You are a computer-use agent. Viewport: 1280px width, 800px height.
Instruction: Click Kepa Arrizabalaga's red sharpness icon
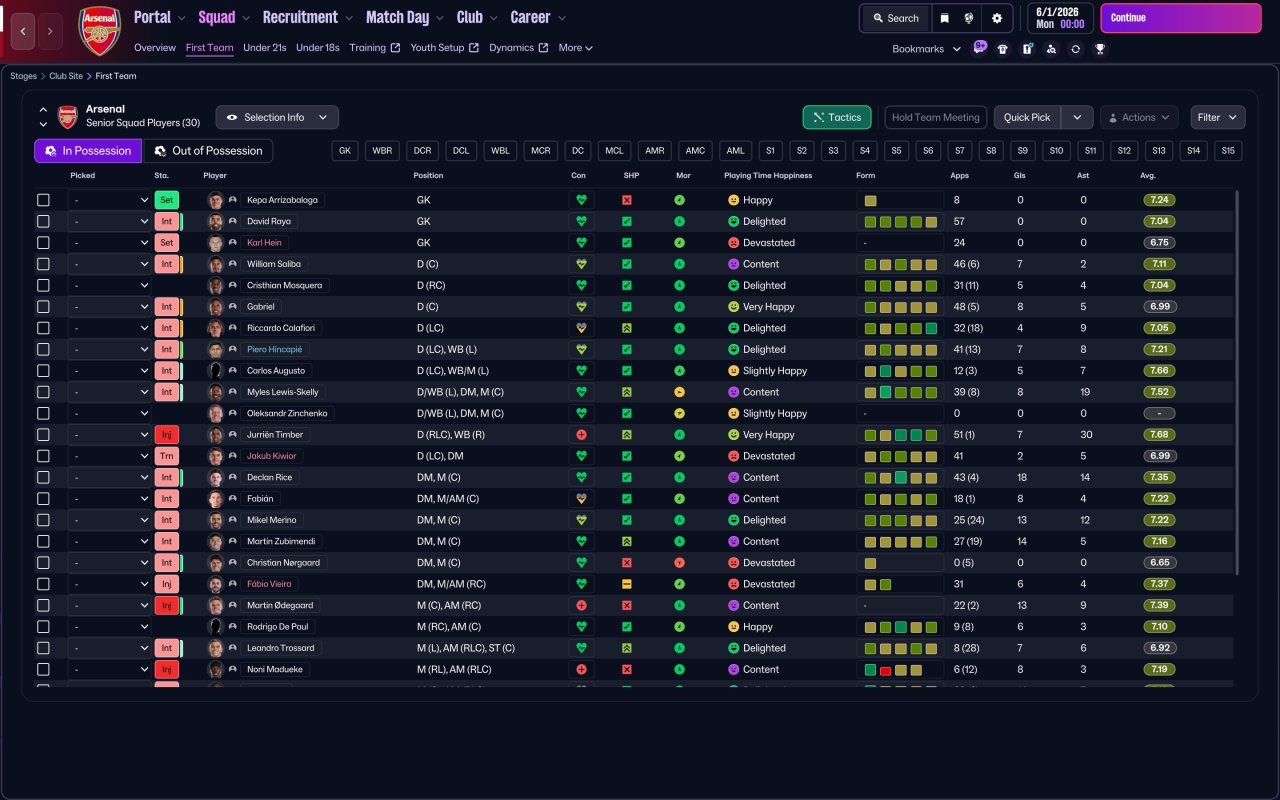click(x=627, y=200)
